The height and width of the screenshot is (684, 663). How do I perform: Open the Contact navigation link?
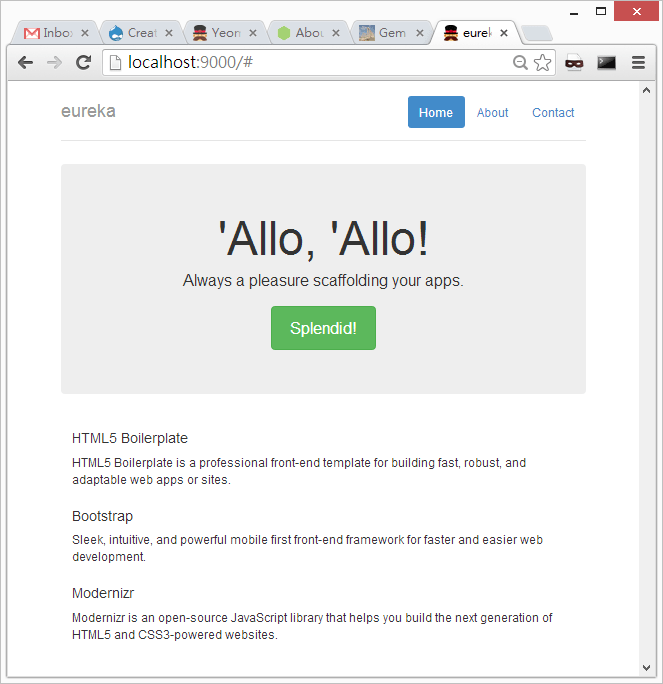553,113
